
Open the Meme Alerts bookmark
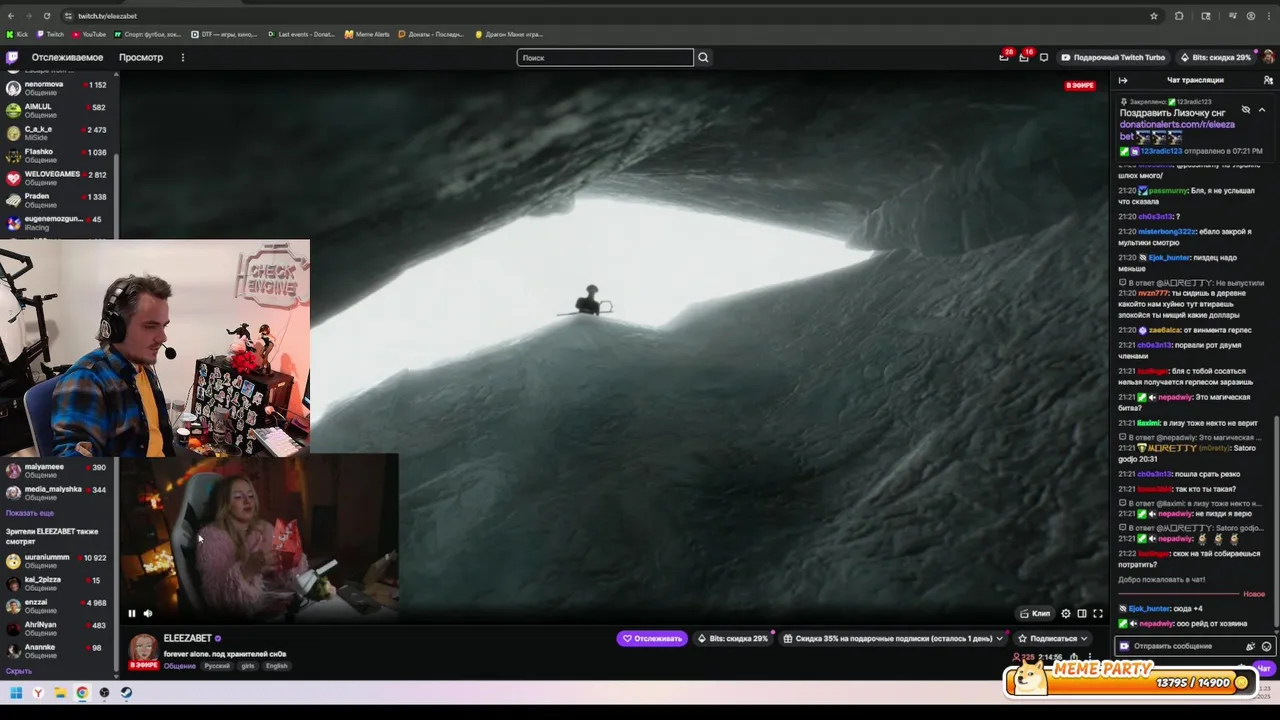pos(367,34)
